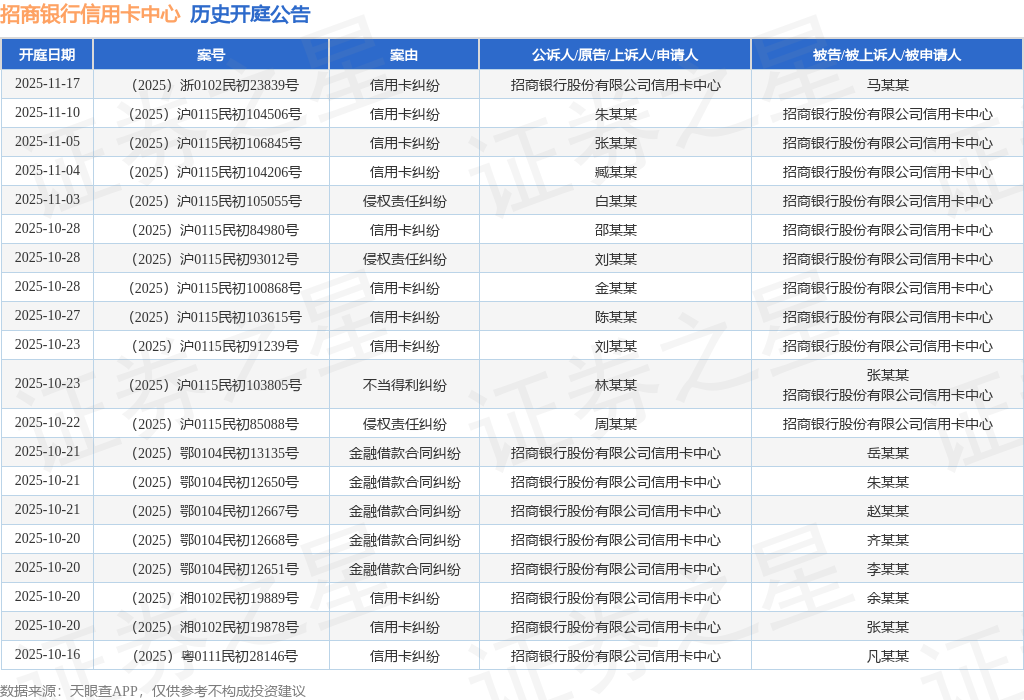Click the 招商银行信用卡中心 title text
This screenshot has width=1024, height=700.
(90, 14)
